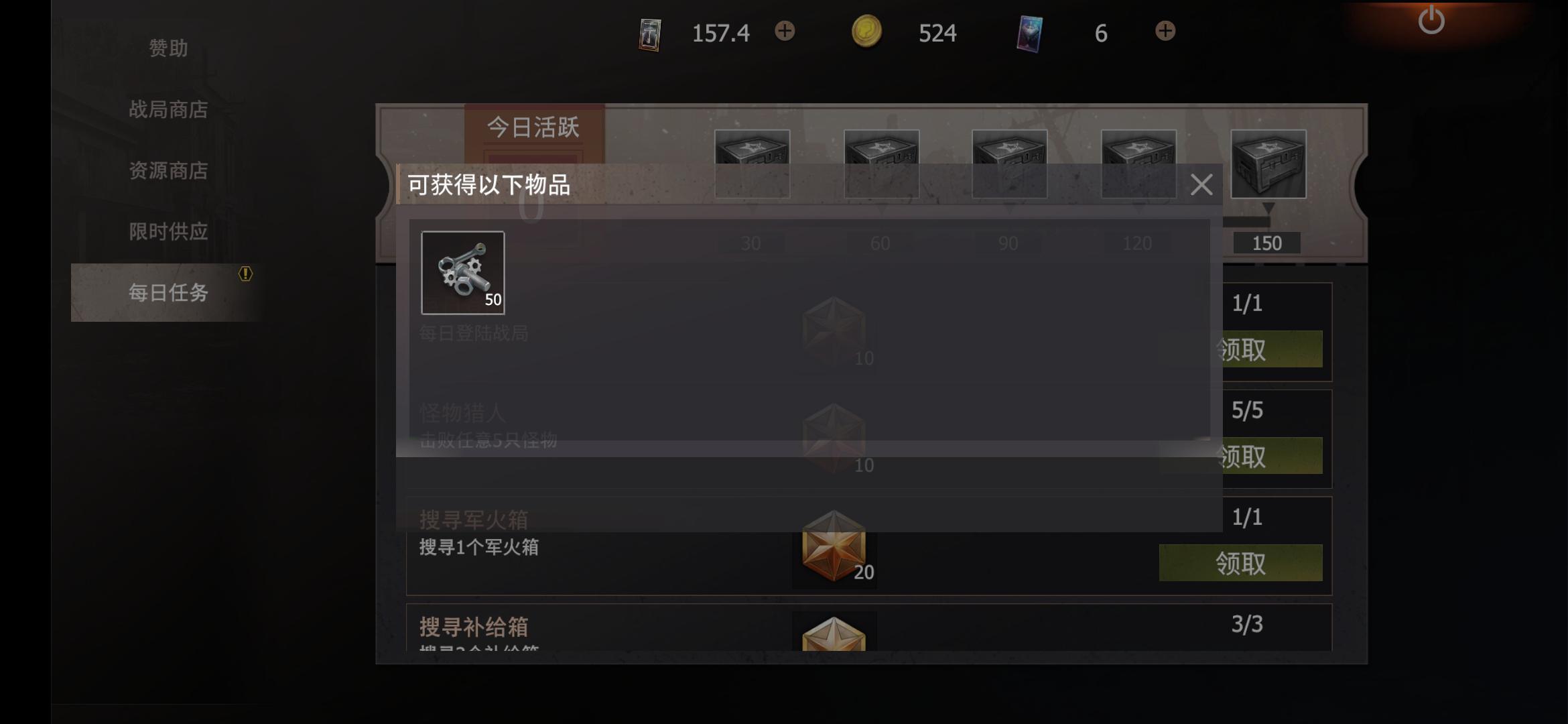1568x724 pixels.
Task: Open the 150 activity reward chest
Action: 1268,164
